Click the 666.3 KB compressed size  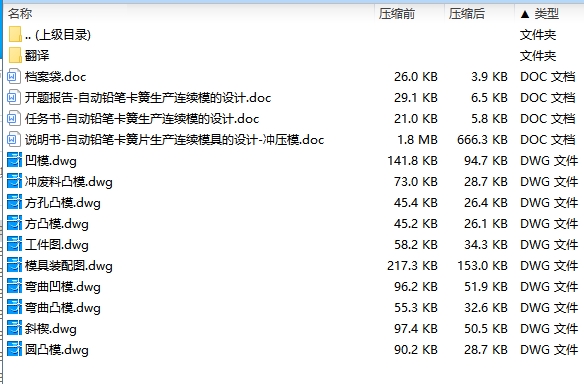(482, 140)
